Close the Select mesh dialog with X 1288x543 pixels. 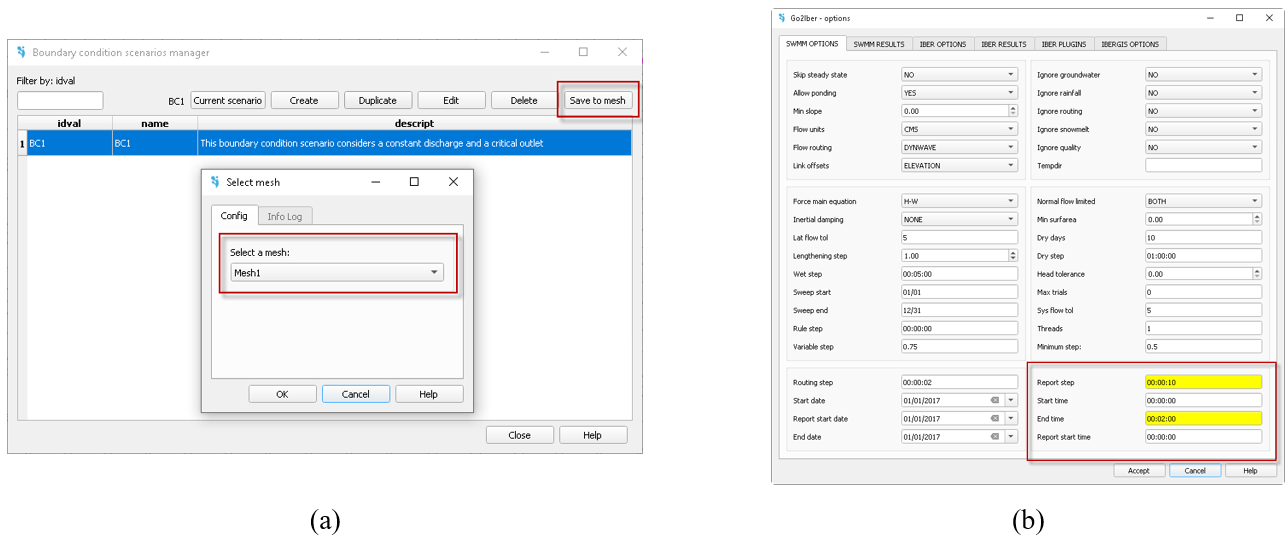tap(453, 182)
